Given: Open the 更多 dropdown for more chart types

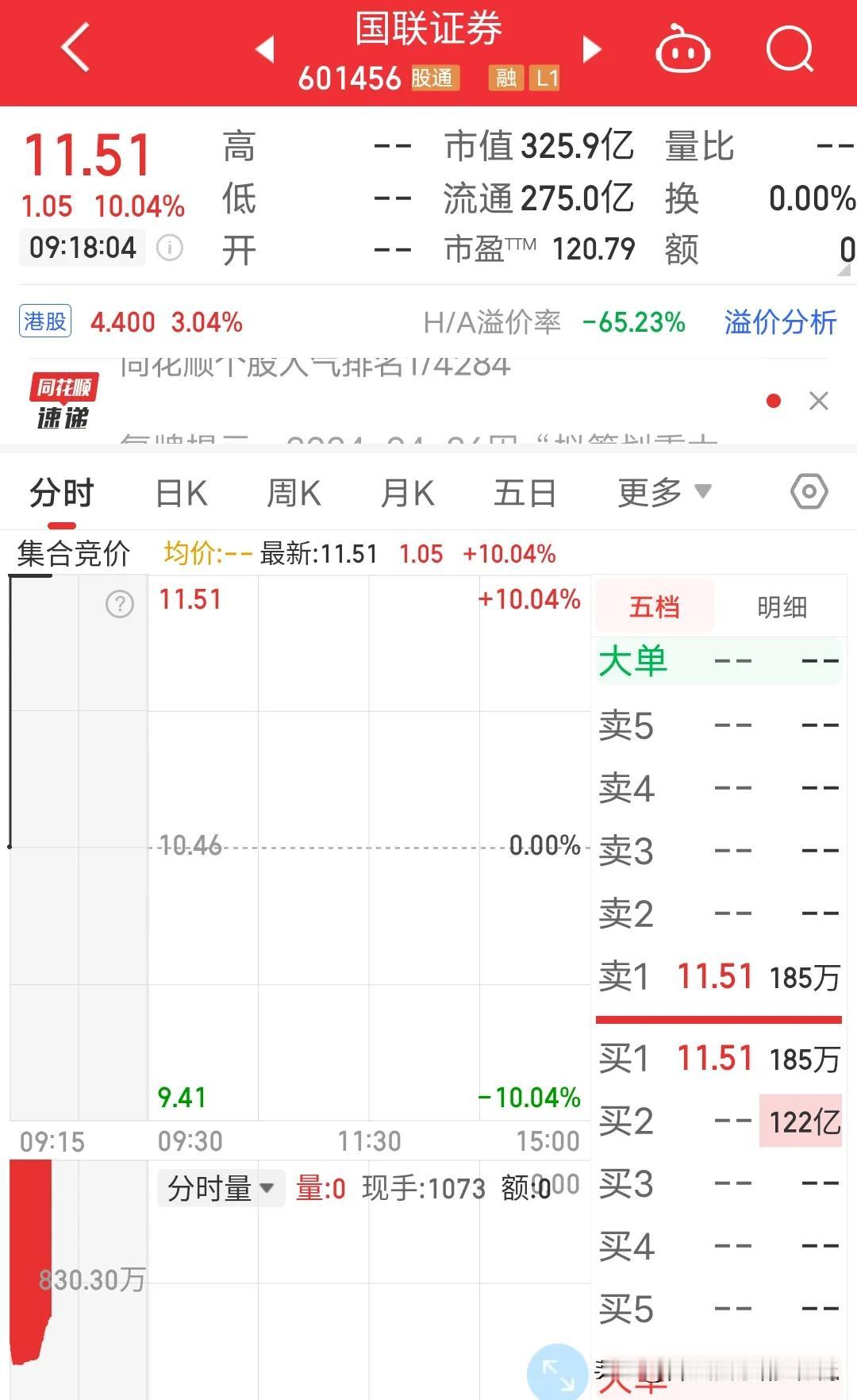Looking at the screenshot, I should [664, 493].
